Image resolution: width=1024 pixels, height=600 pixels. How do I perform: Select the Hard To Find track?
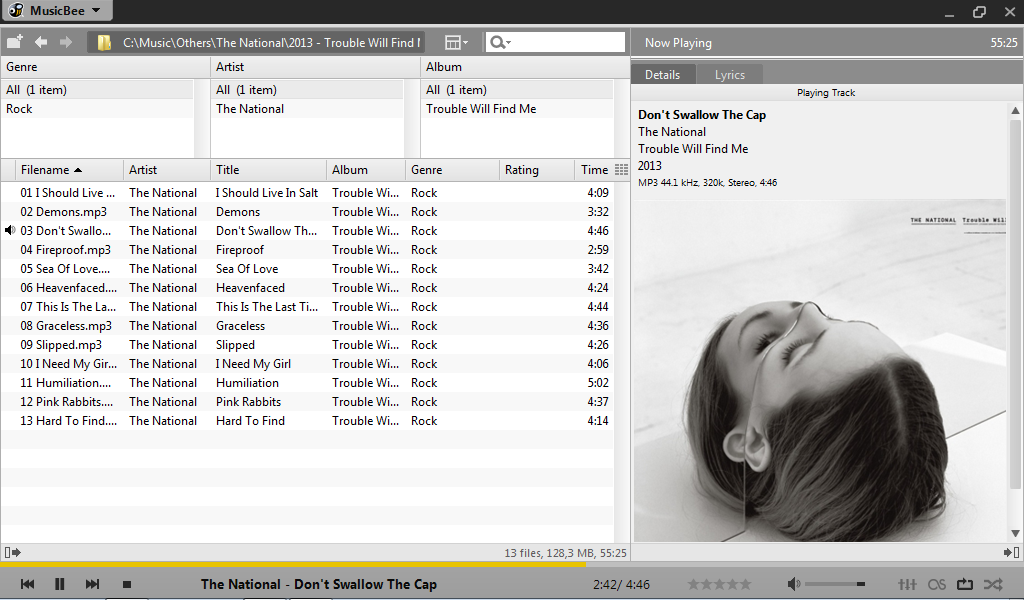307,420
